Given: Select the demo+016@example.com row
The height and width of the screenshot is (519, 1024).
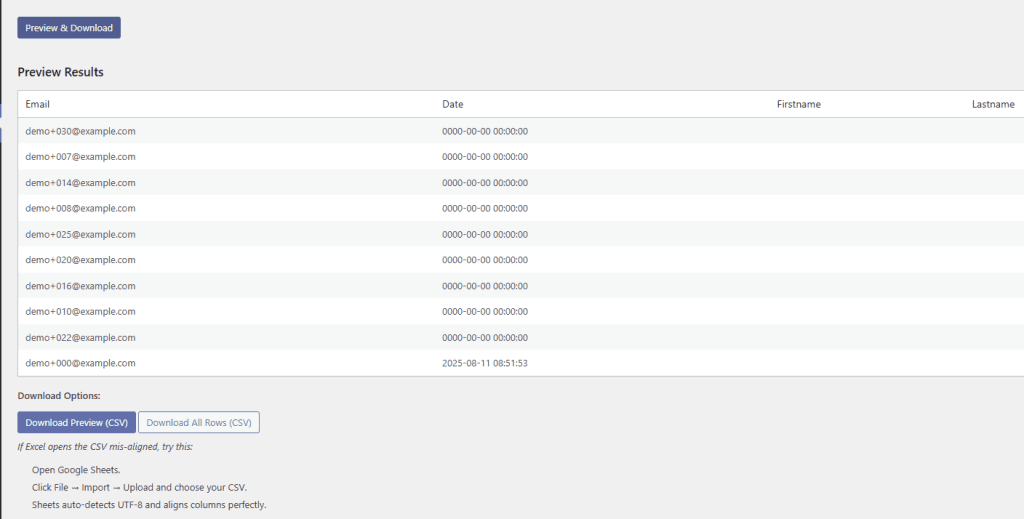Looking at the screenshot, I should (80, 286).
